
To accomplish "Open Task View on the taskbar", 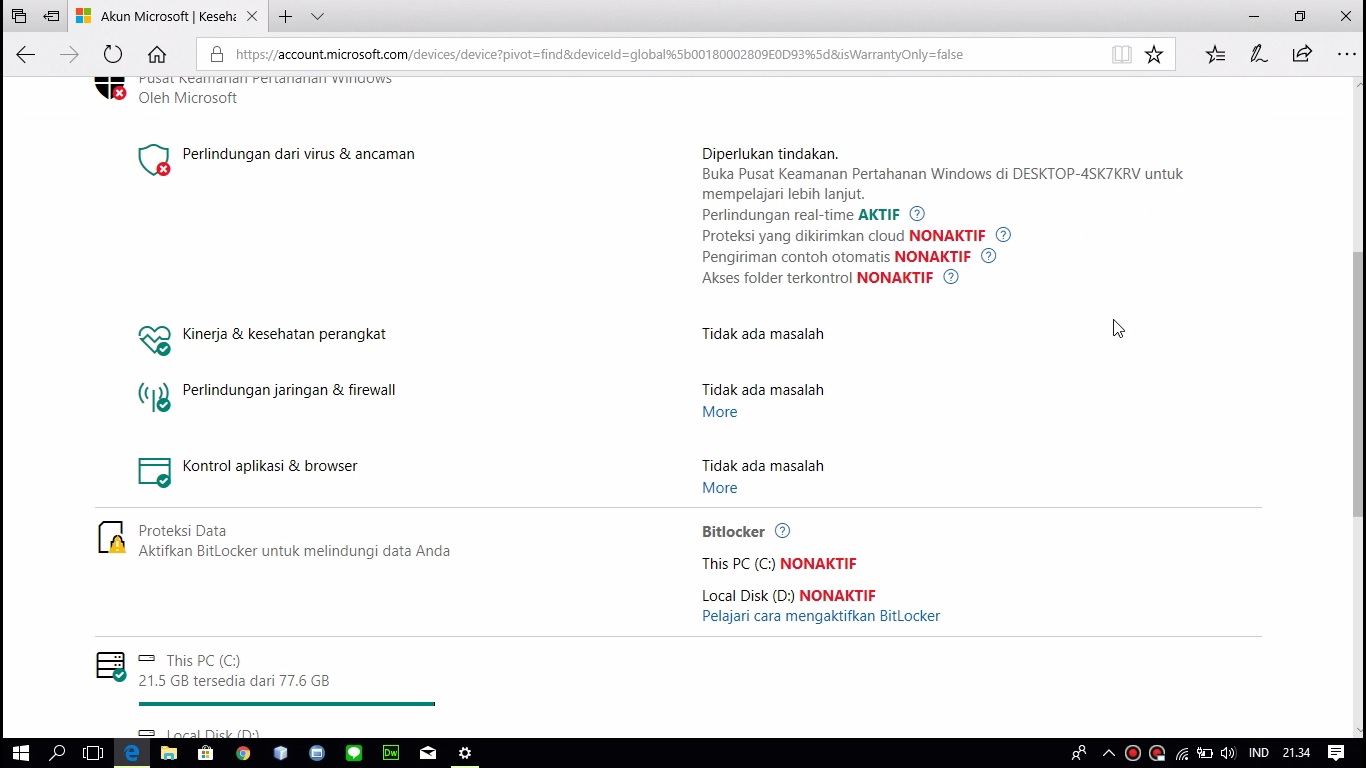I will tap(93, 753).
